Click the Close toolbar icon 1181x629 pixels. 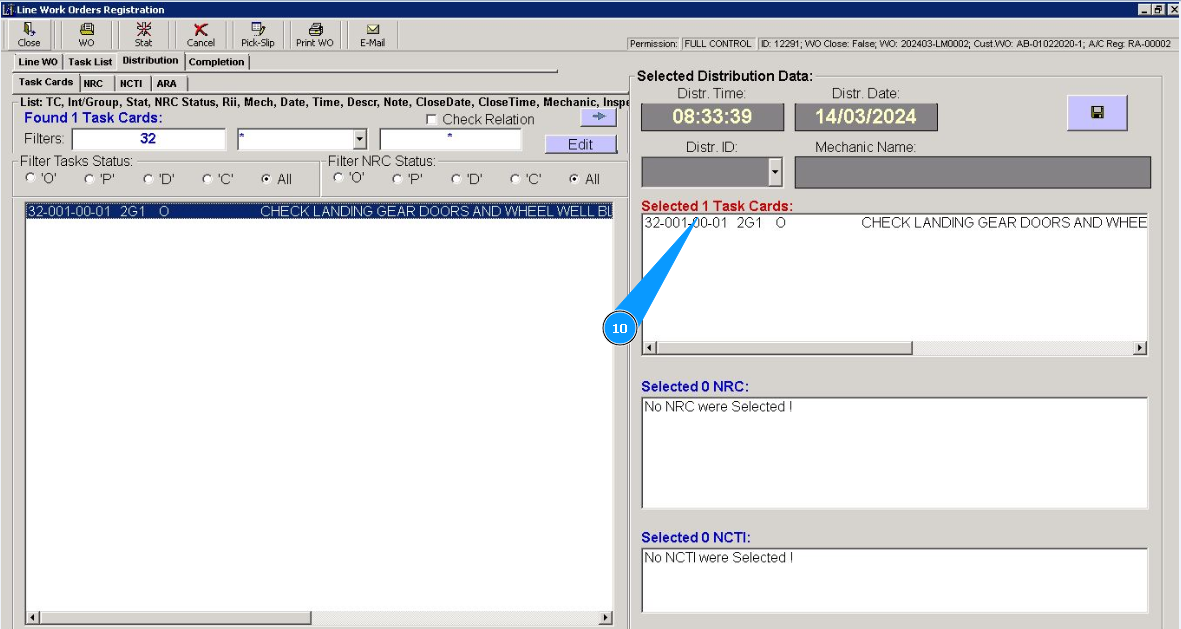(x=29, y=35)
